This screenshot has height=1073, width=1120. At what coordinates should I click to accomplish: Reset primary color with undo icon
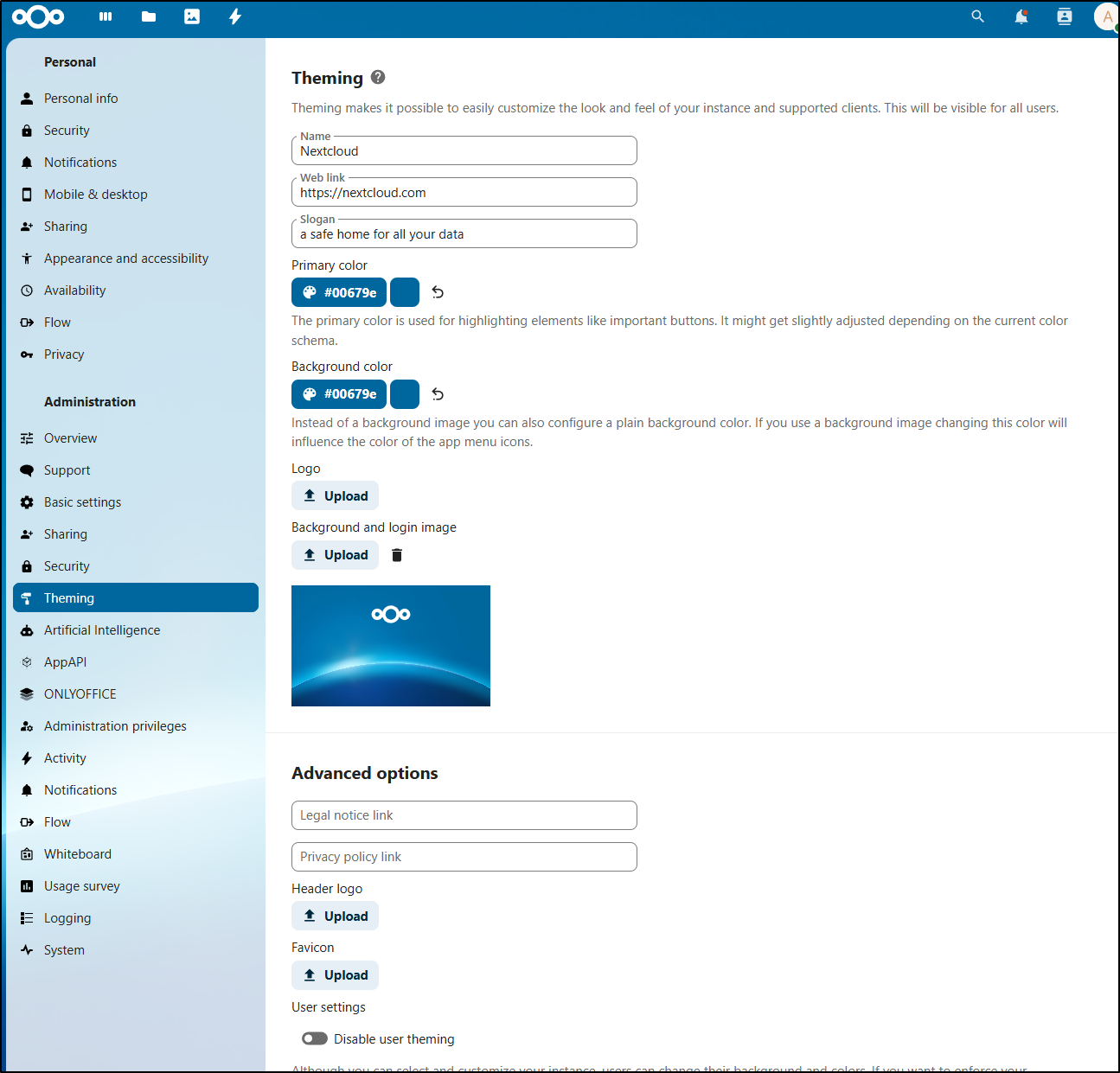tap(438, 292)
